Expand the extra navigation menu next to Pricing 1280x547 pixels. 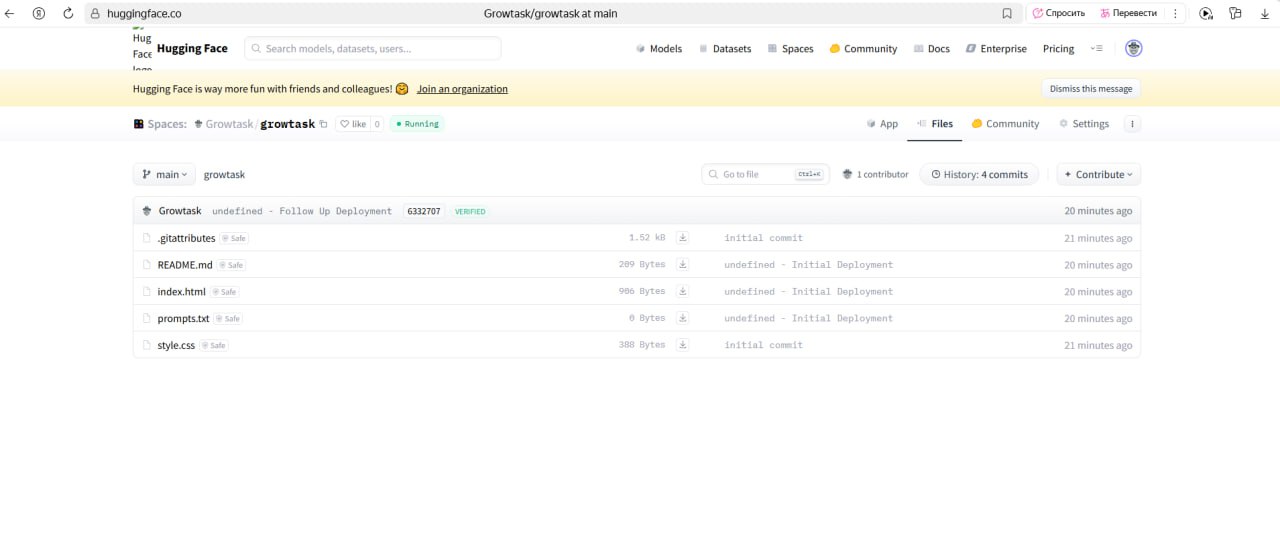(1096, 48)
